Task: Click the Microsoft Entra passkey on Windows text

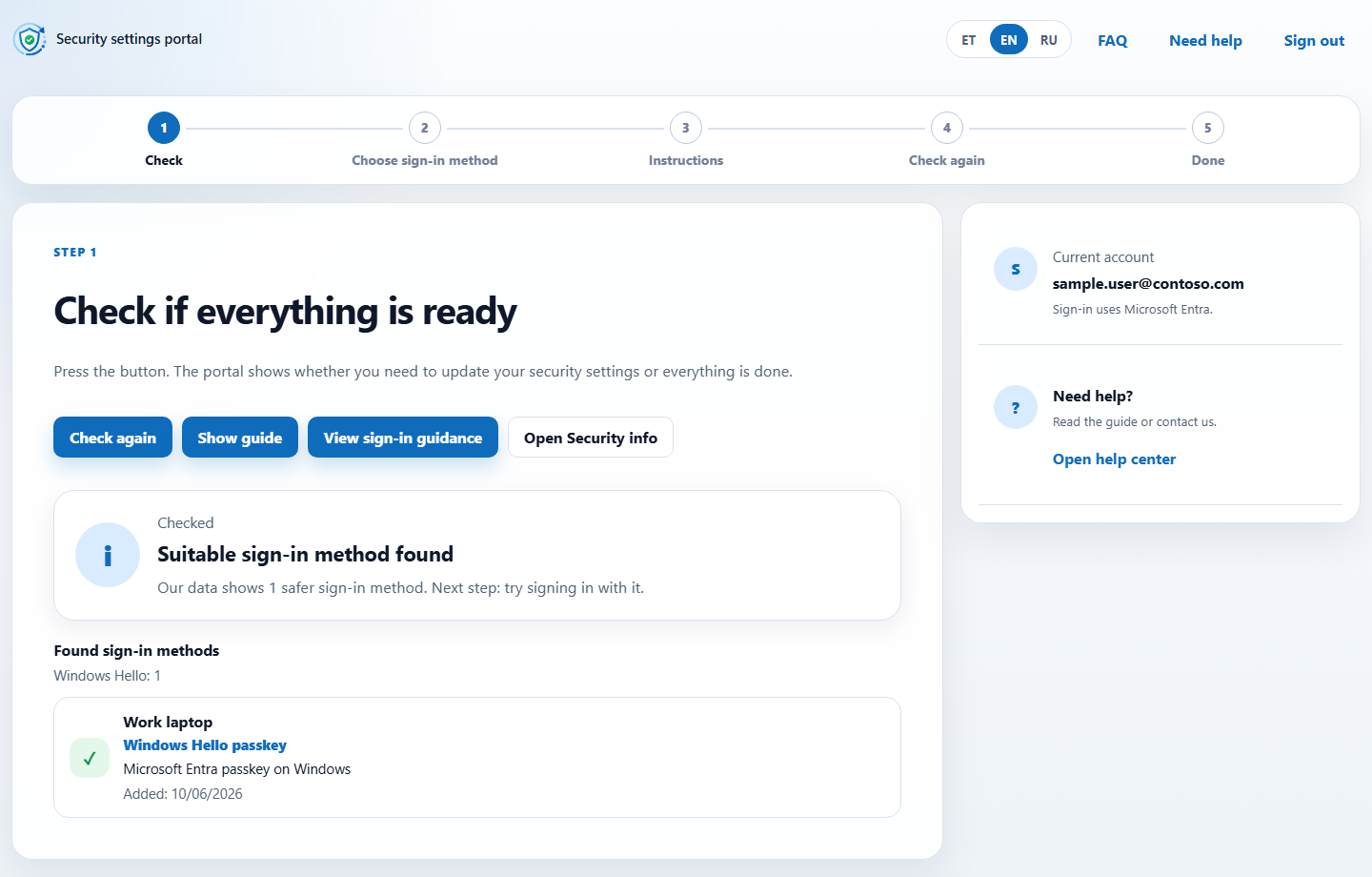Action: click(237, 769)
